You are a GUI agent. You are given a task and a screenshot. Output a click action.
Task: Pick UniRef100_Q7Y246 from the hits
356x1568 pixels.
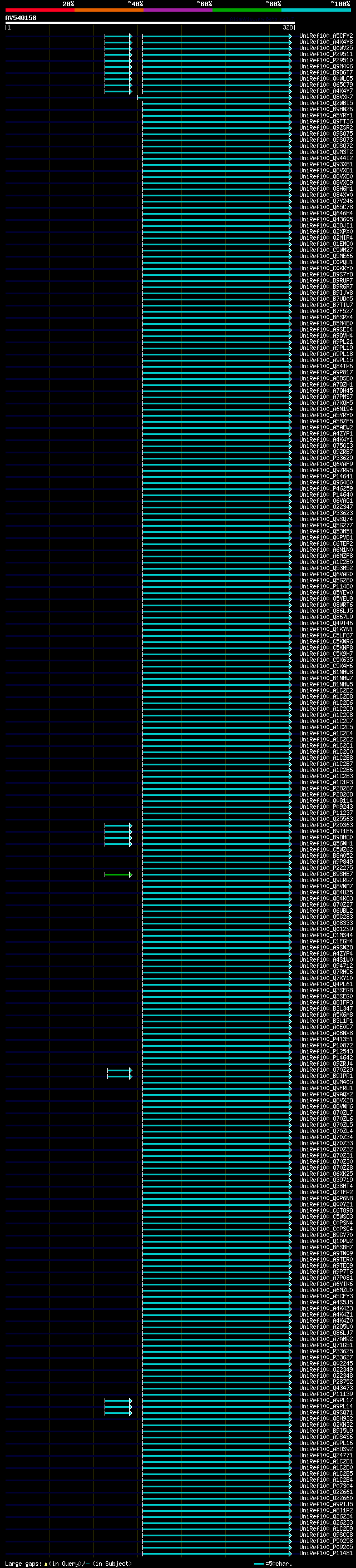(326, 201)
